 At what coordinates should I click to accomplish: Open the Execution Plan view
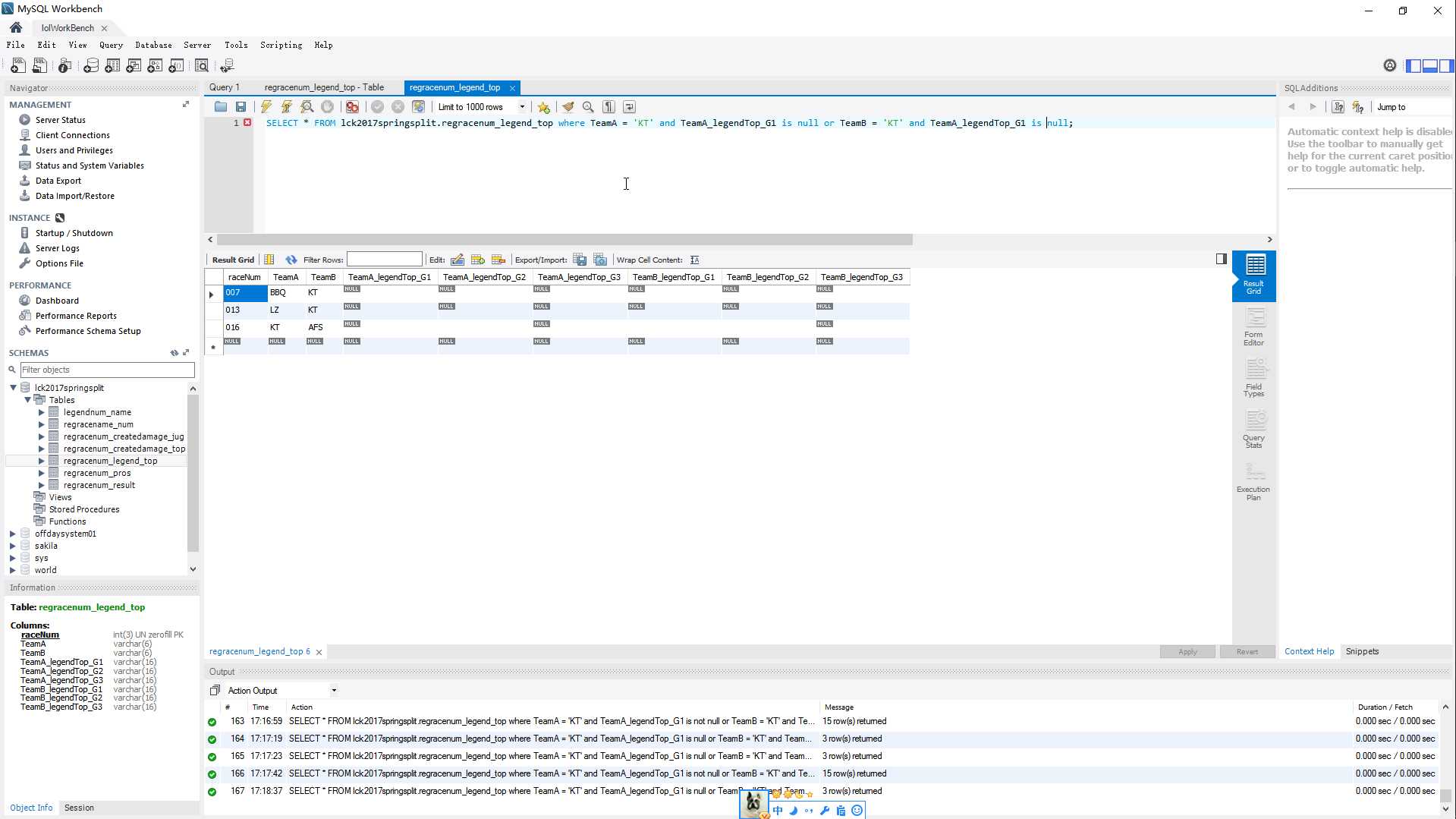coord(1253,481)
